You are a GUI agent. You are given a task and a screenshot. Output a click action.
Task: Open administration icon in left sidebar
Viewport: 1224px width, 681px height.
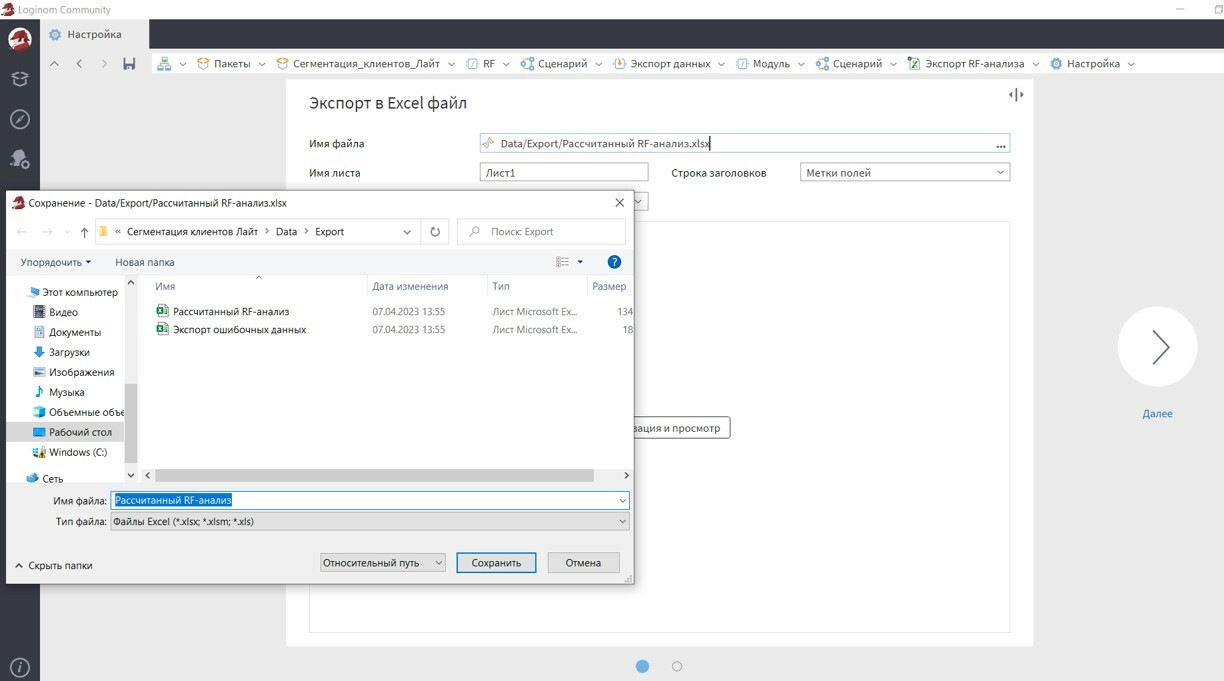[x=20, y=159]
